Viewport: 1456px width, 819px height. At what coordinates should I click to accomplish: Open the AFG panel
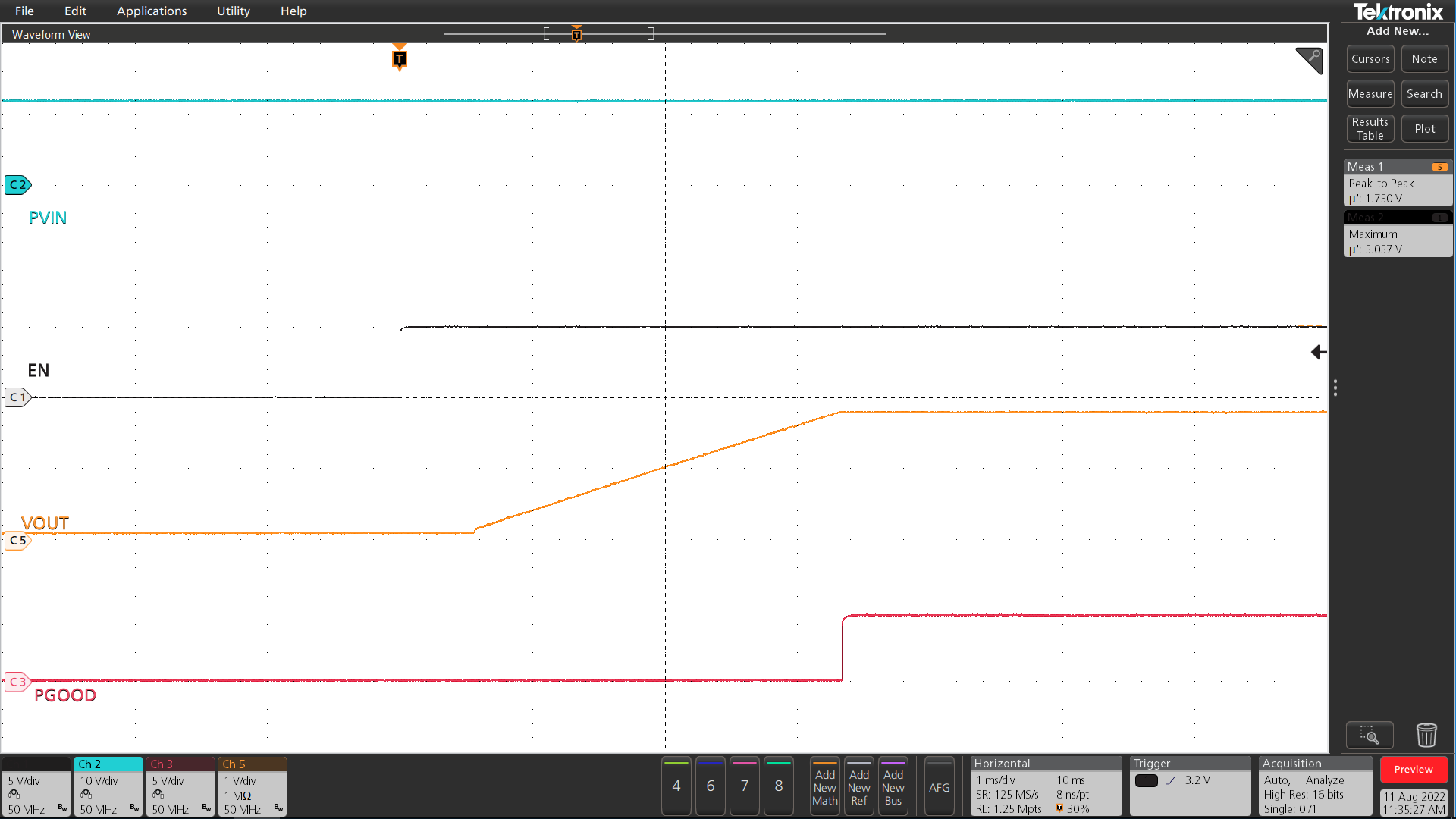tap(940, 786)
